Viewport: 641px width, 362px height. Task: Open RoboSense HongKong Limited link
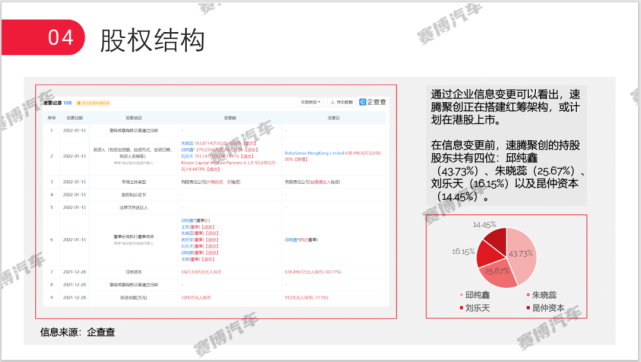pyautogui.click(x=314, y=153)
